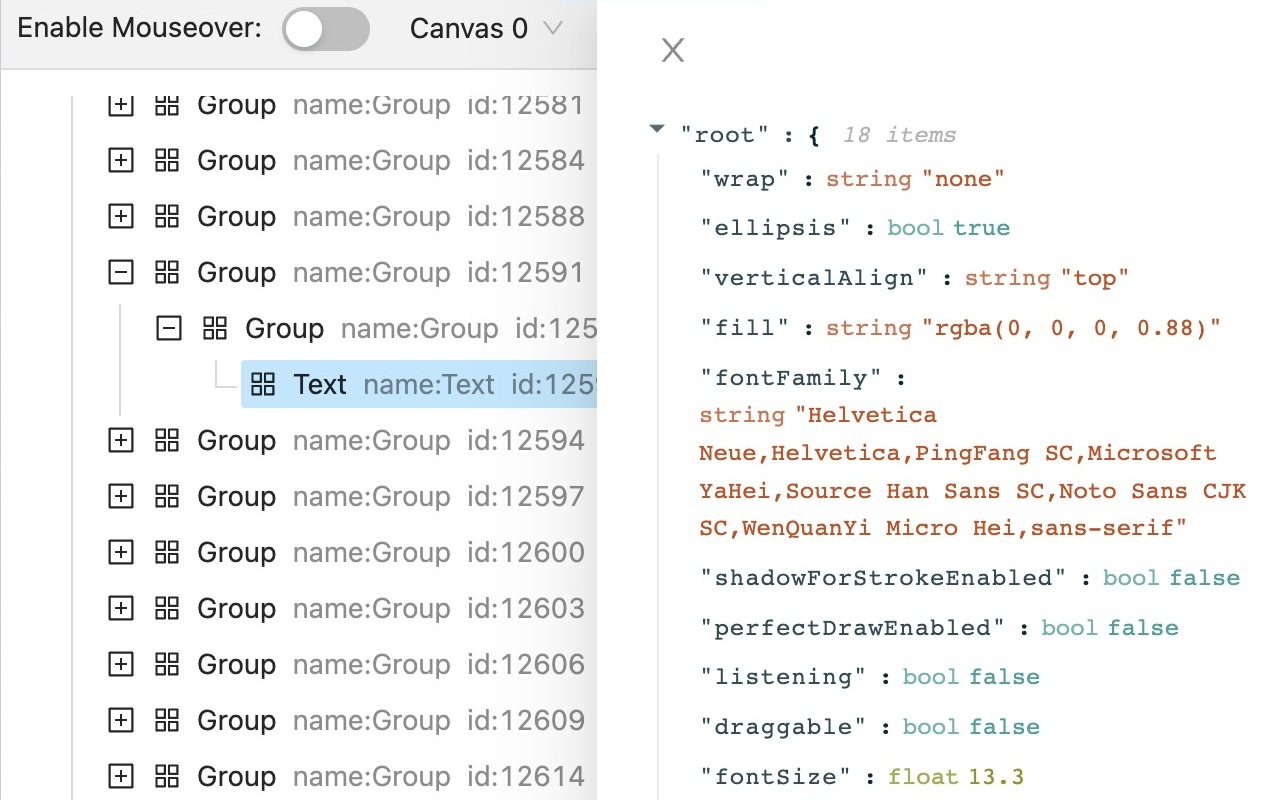Click the fill rgba color value
Viewport: 1280px width, 800px height.
(x=1072, y=328)
